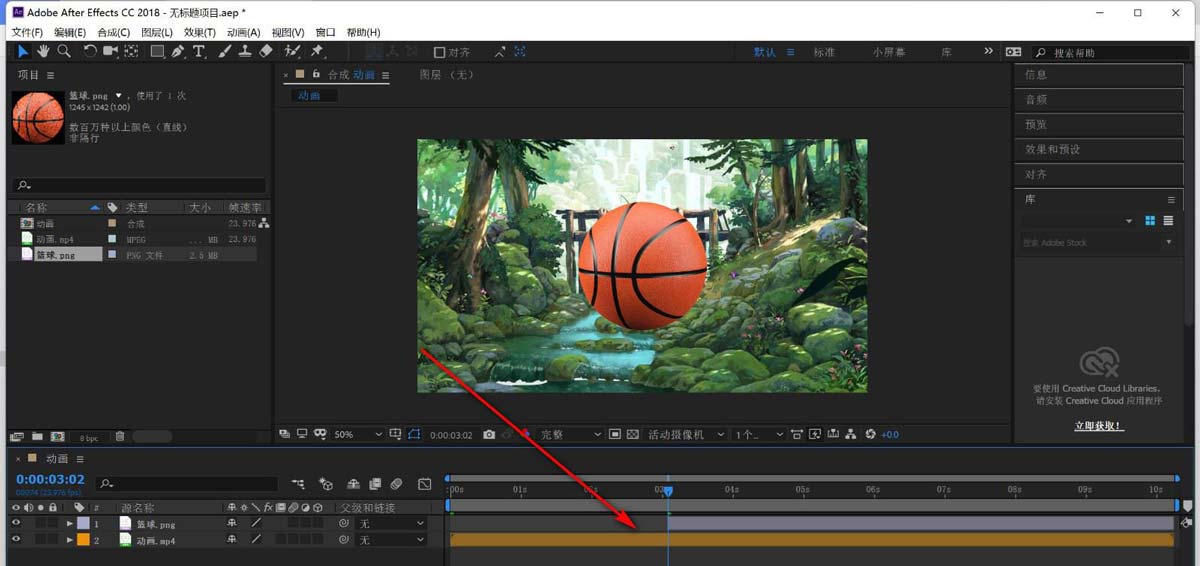Enable the 对齐 snapping checkbox

click(x=439, y=52)
